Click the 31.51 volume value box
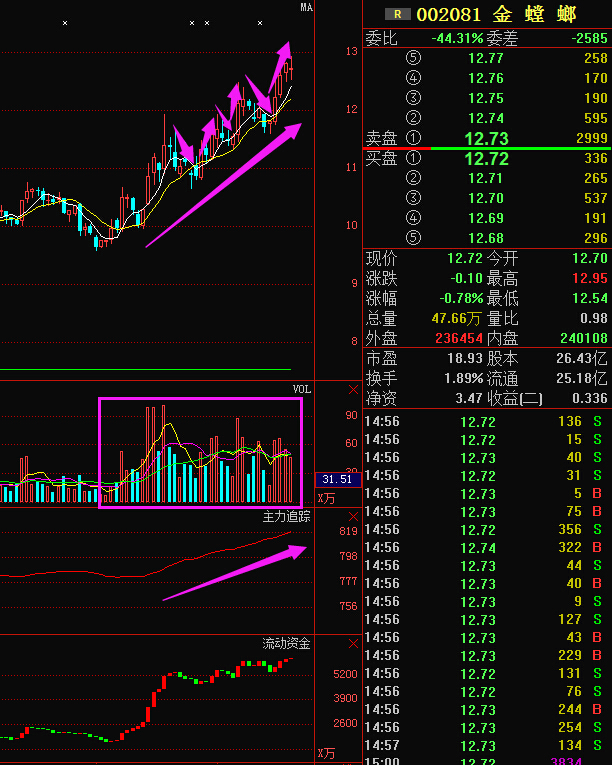 pyautogui.click(x=335, y=480)
